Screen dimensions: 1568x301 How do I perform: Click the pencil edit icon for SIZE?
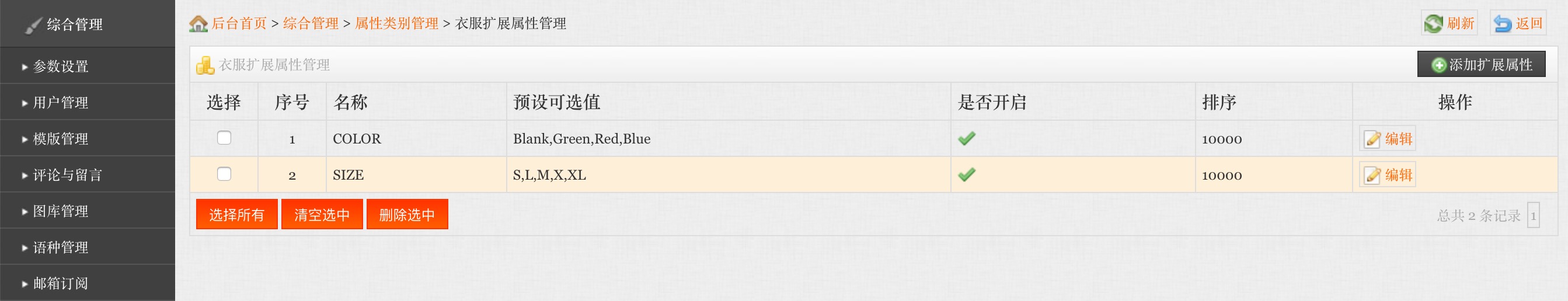pos(1372,175)
